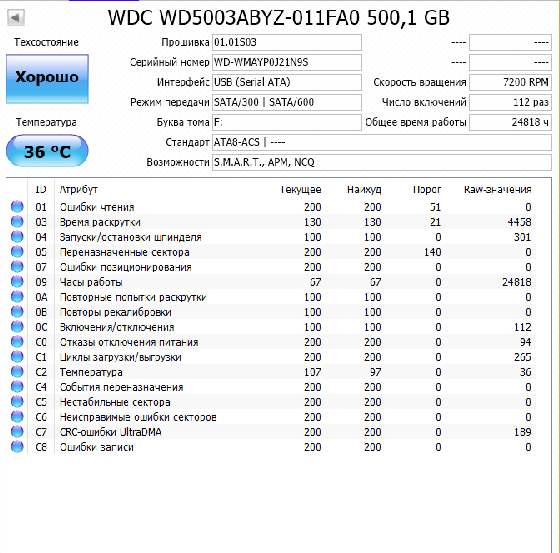Click the Порог column header
The width and height of the screenshot is (560, 553).
pos(427,190)
